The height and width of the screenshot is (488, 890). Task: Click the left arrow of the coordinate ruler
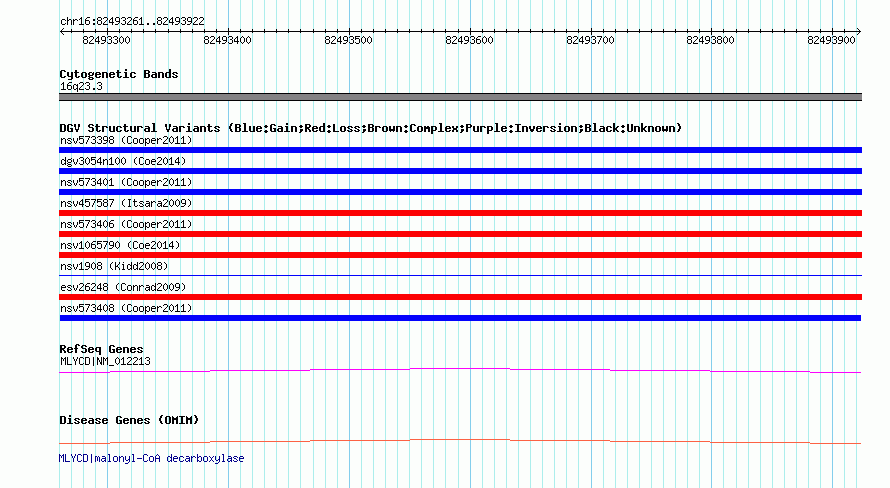[62, 32]
